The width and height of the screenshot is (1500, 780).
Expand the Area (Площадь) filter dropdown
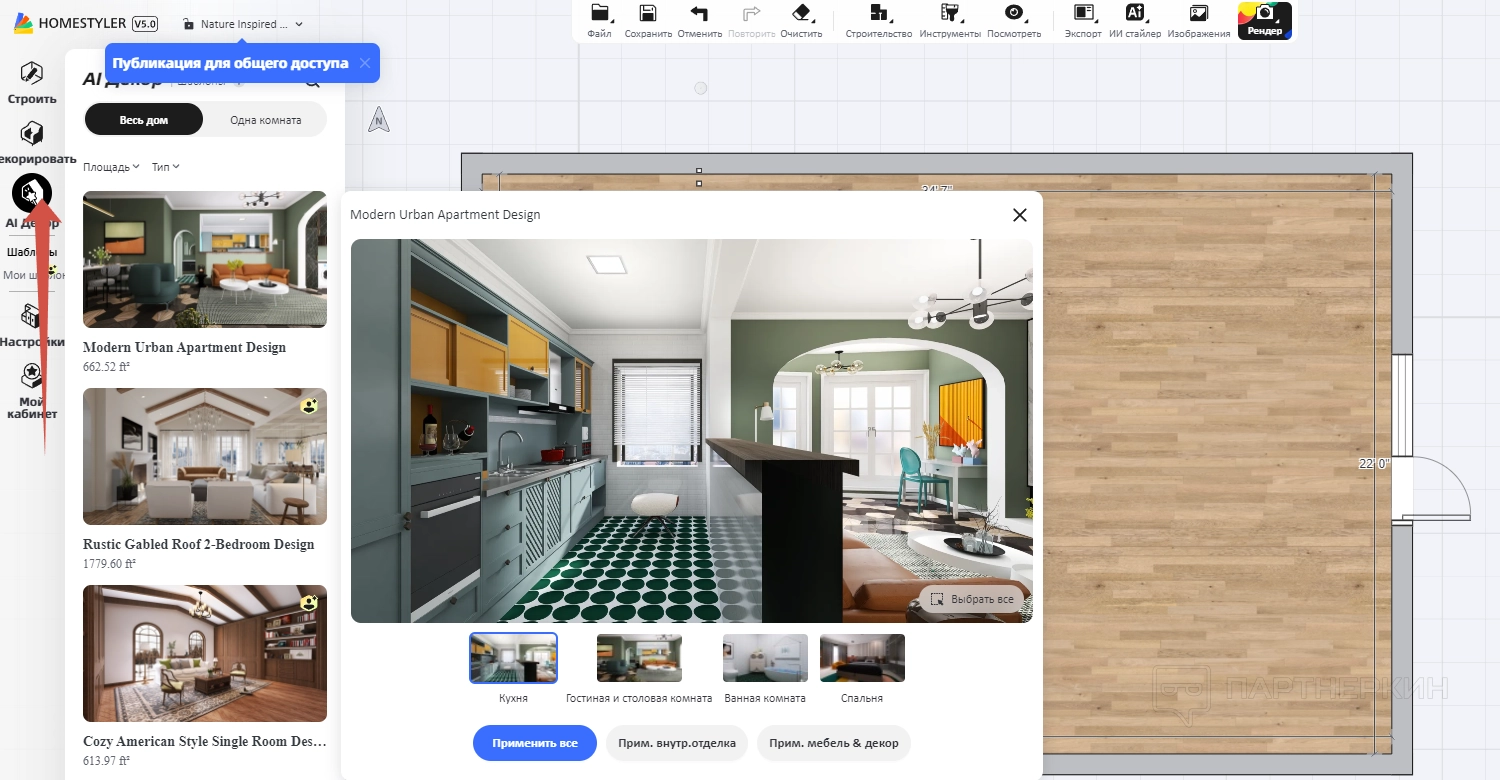coord(111,167)
